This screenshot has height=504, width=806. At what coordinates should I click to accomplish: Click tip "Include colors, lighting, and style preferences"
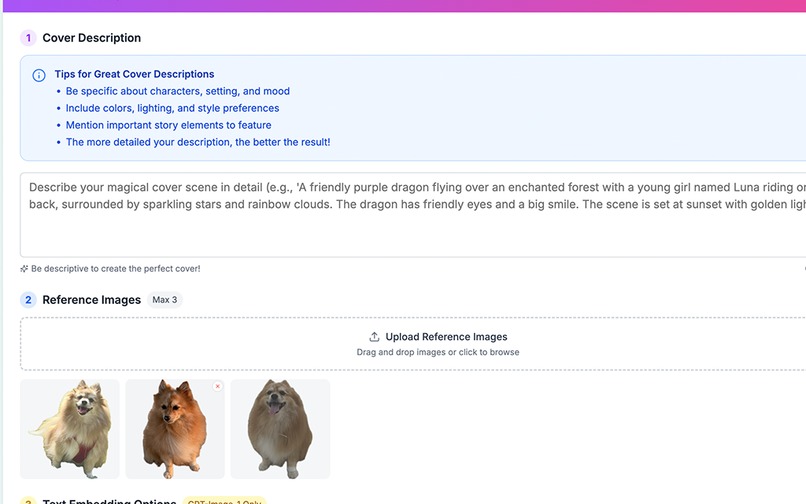pos(173,108)
